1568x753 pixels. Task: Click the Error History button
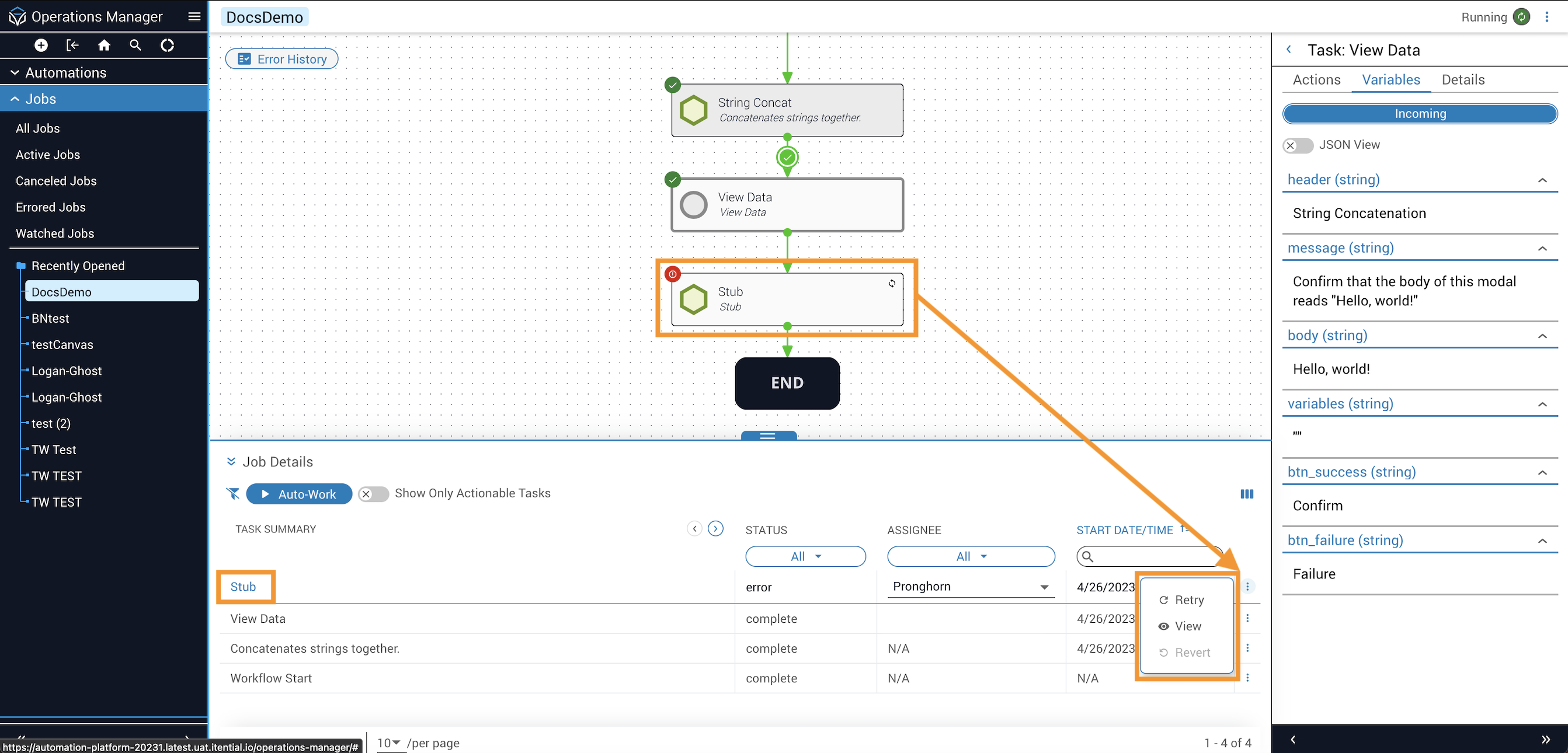pyautogui.click(x=282, y=59)
